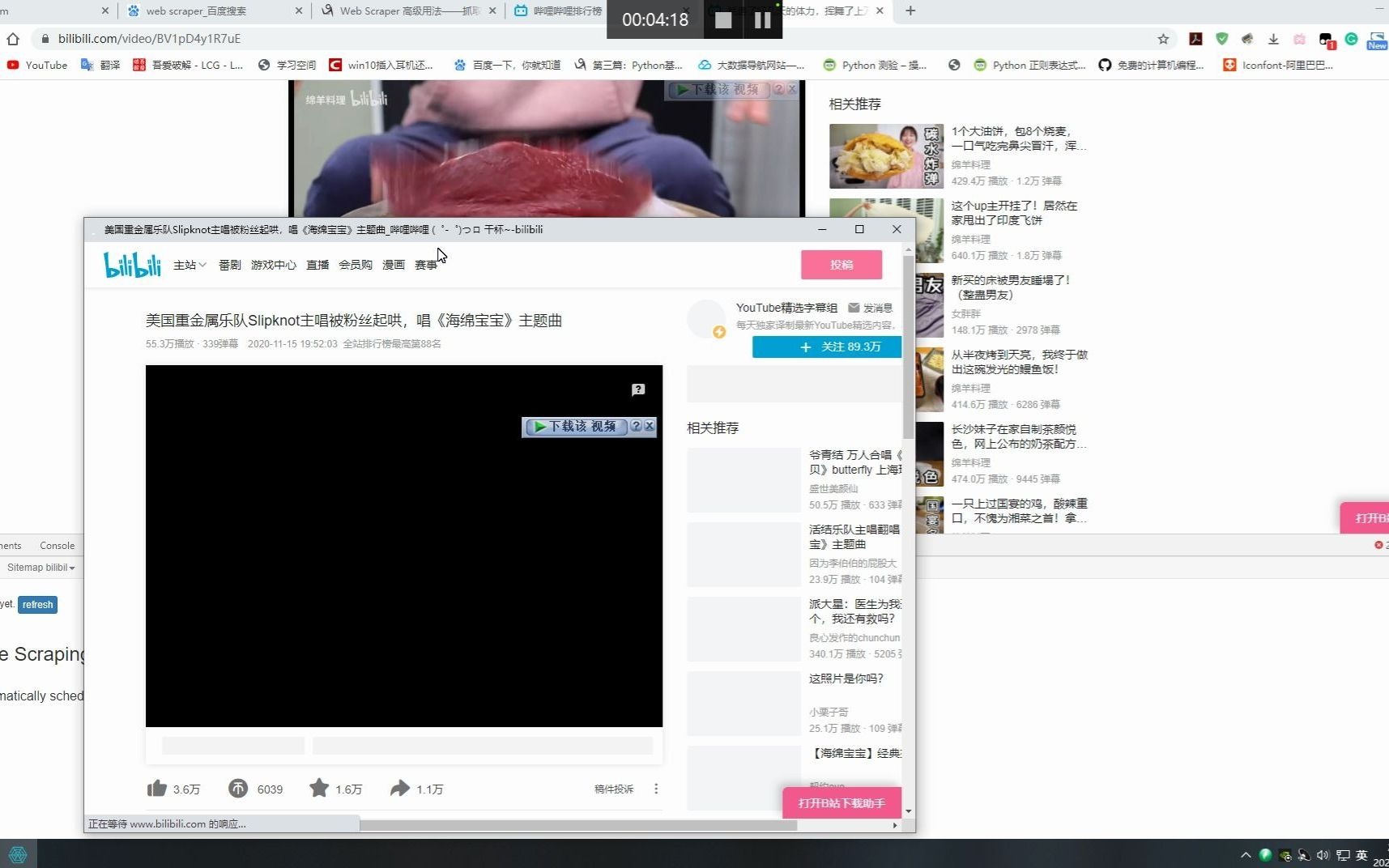
Task: Click 打开B站下载助手 in popup window
Action: click(x=841, y=802)
